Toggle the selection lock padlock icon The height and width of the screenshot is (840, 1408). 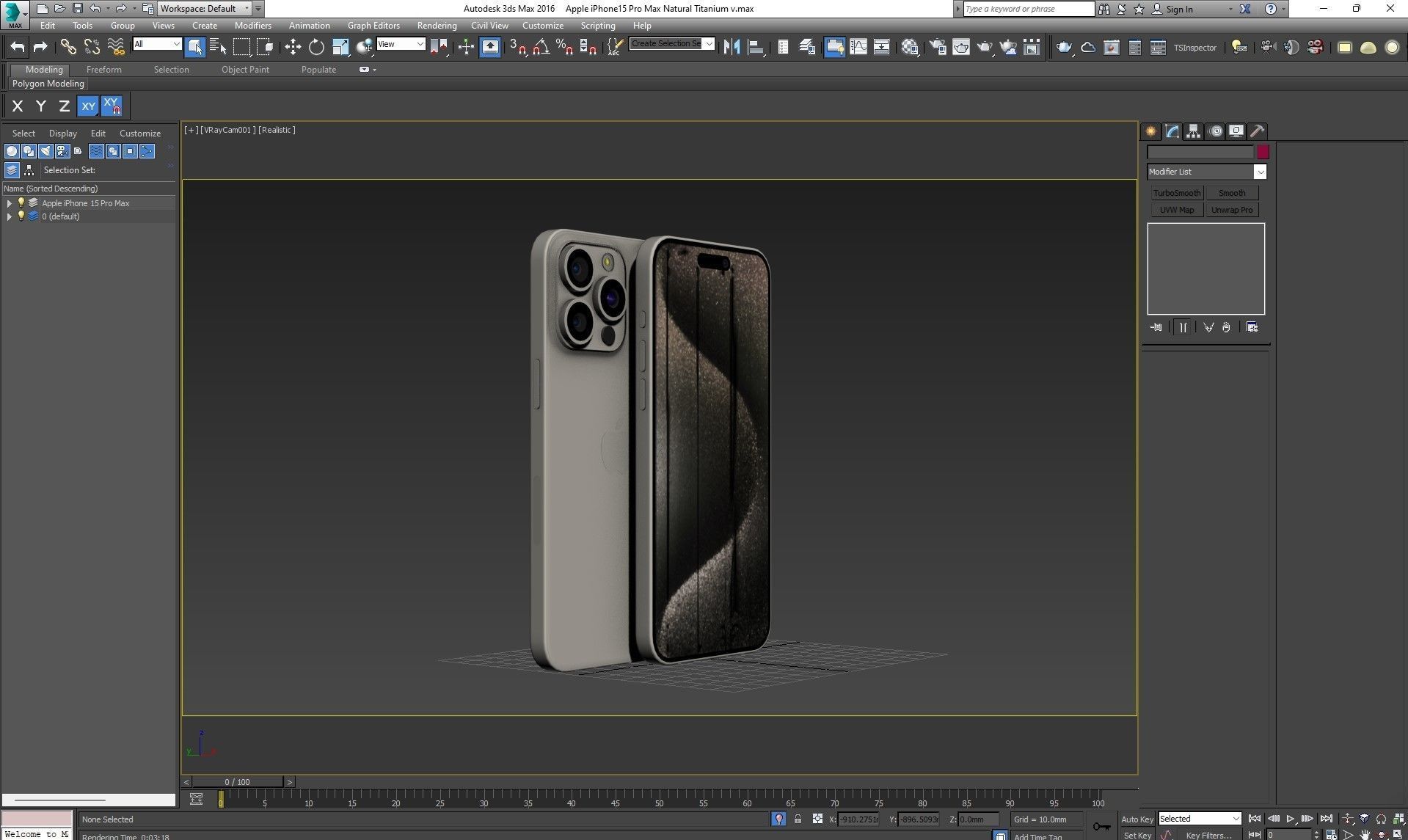[798, 819]
